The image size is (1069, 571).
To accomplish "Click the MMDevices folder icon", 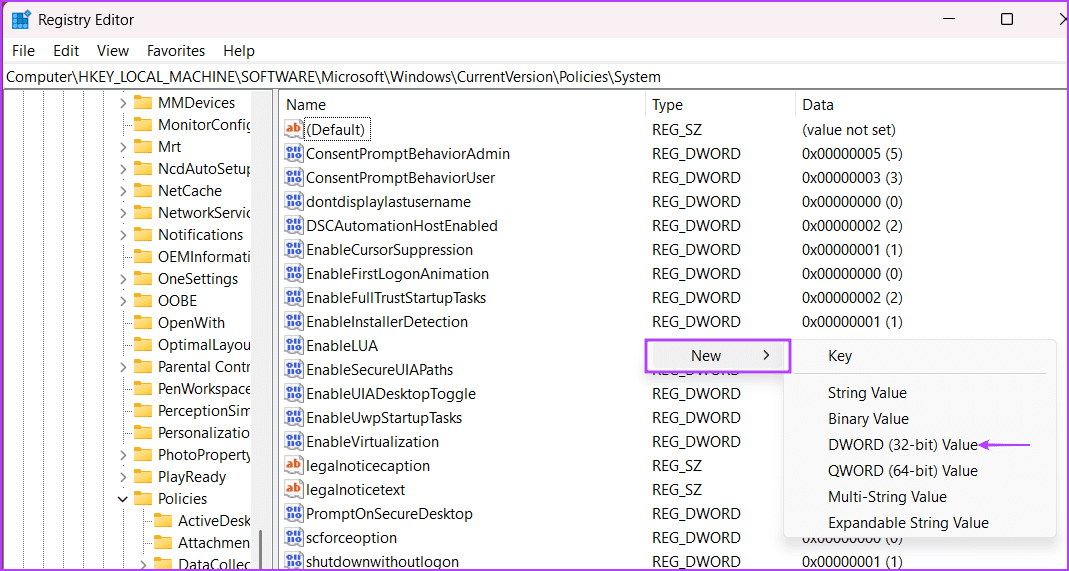I will (x=142, y=103).
